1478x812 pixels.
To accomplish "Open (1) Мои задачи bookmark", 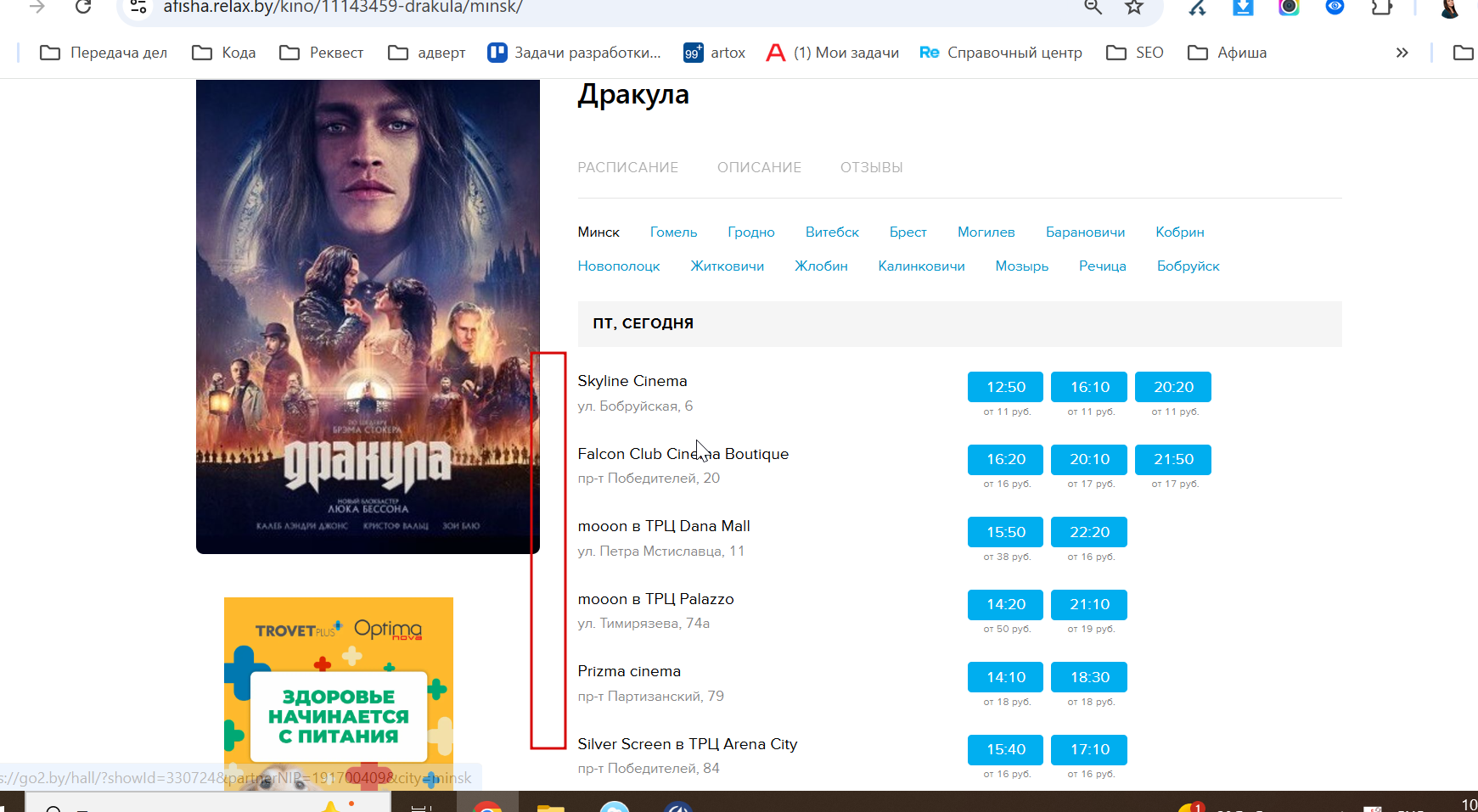I will pyautogui.click(x=833, y=53).
